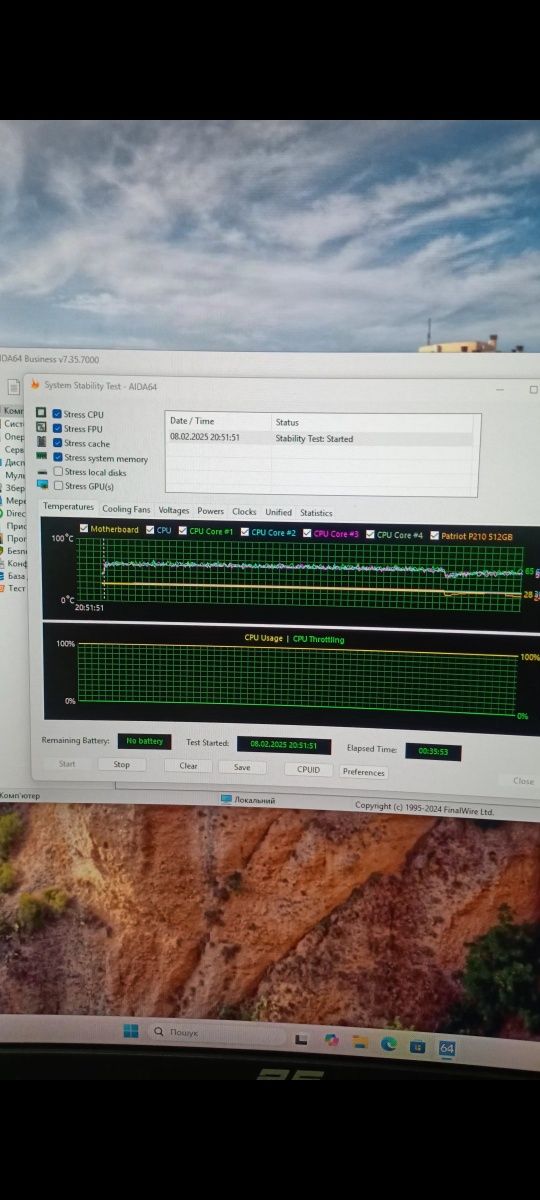
Task: Select the Stability Test: Started log row
Action: 323,438
